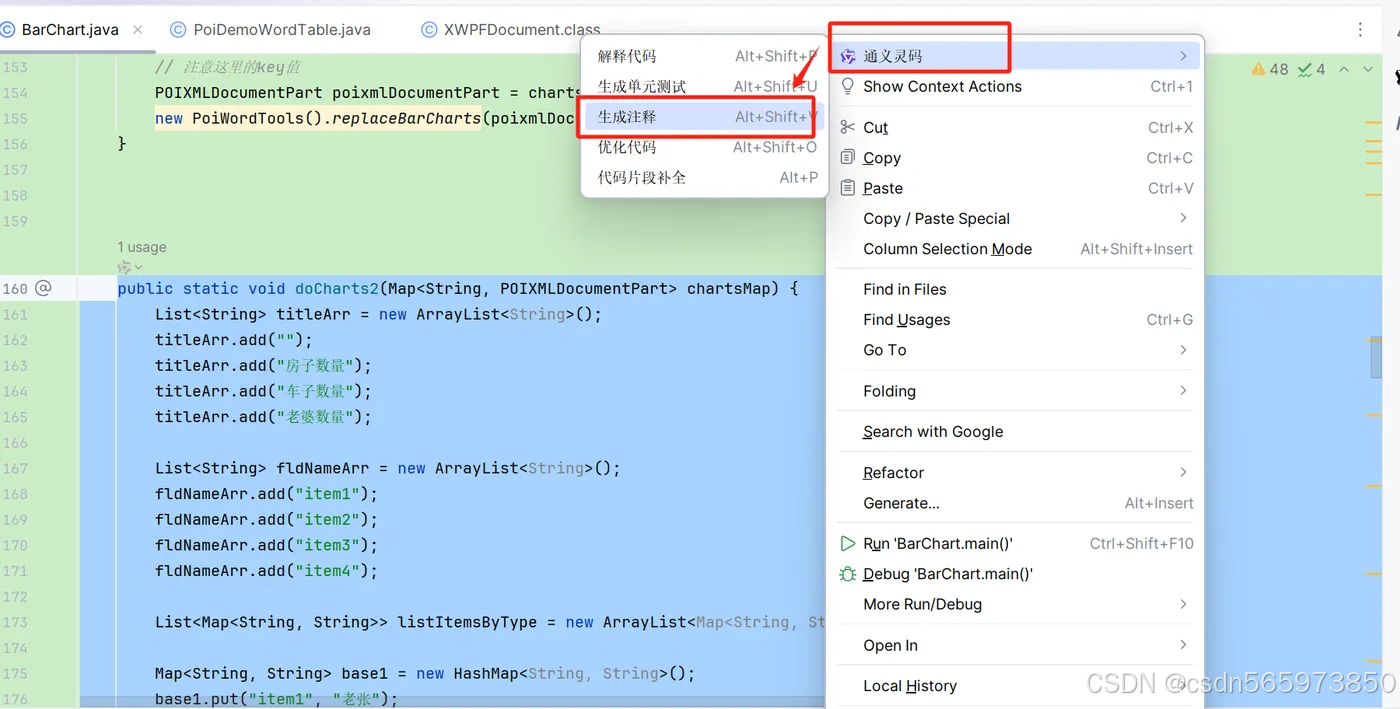This screenshot has height=709, width=1400.
Task: Select 代码片段补全 from the submenu
Action: point(704,177)
